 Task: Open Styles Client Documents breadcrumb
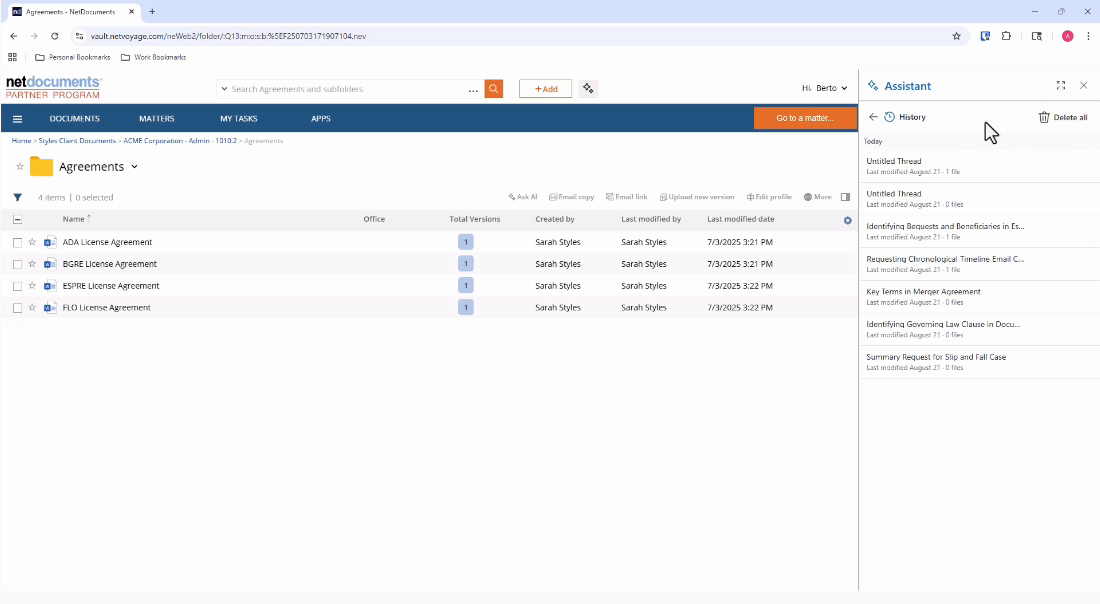77,141
